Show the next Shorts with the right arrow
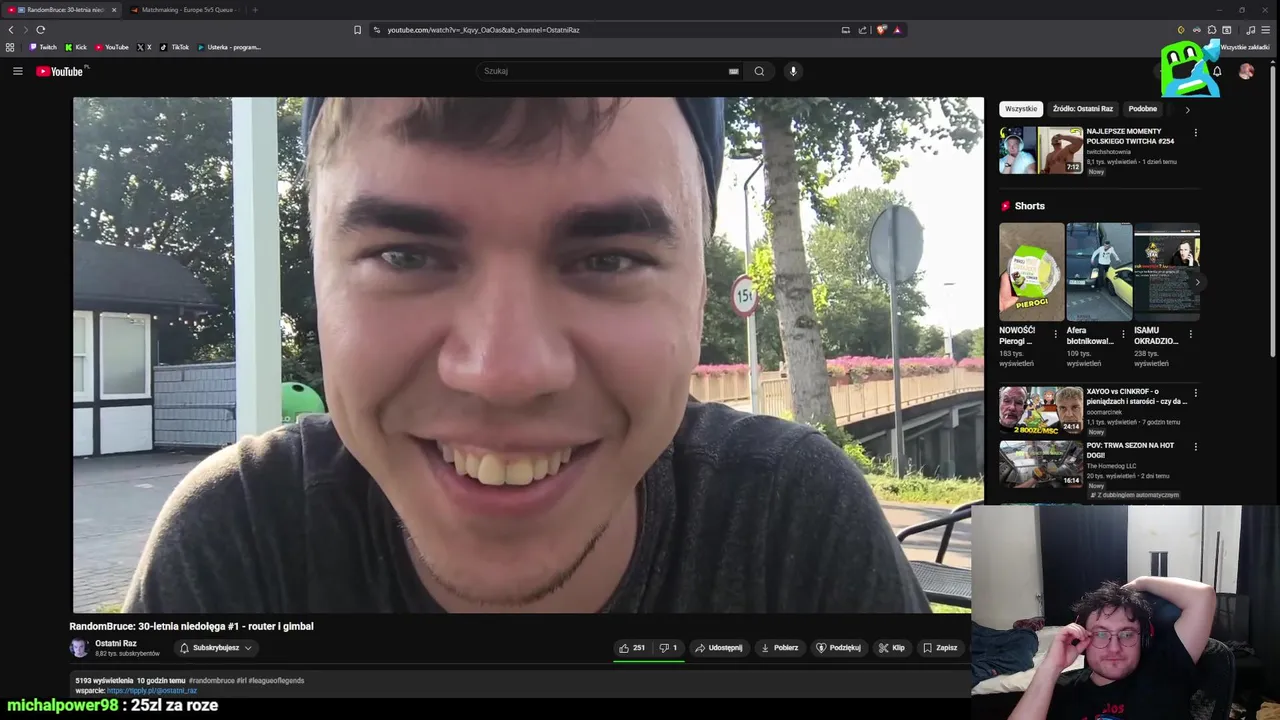This screenshot has height=720, width=1280. 1197,282
